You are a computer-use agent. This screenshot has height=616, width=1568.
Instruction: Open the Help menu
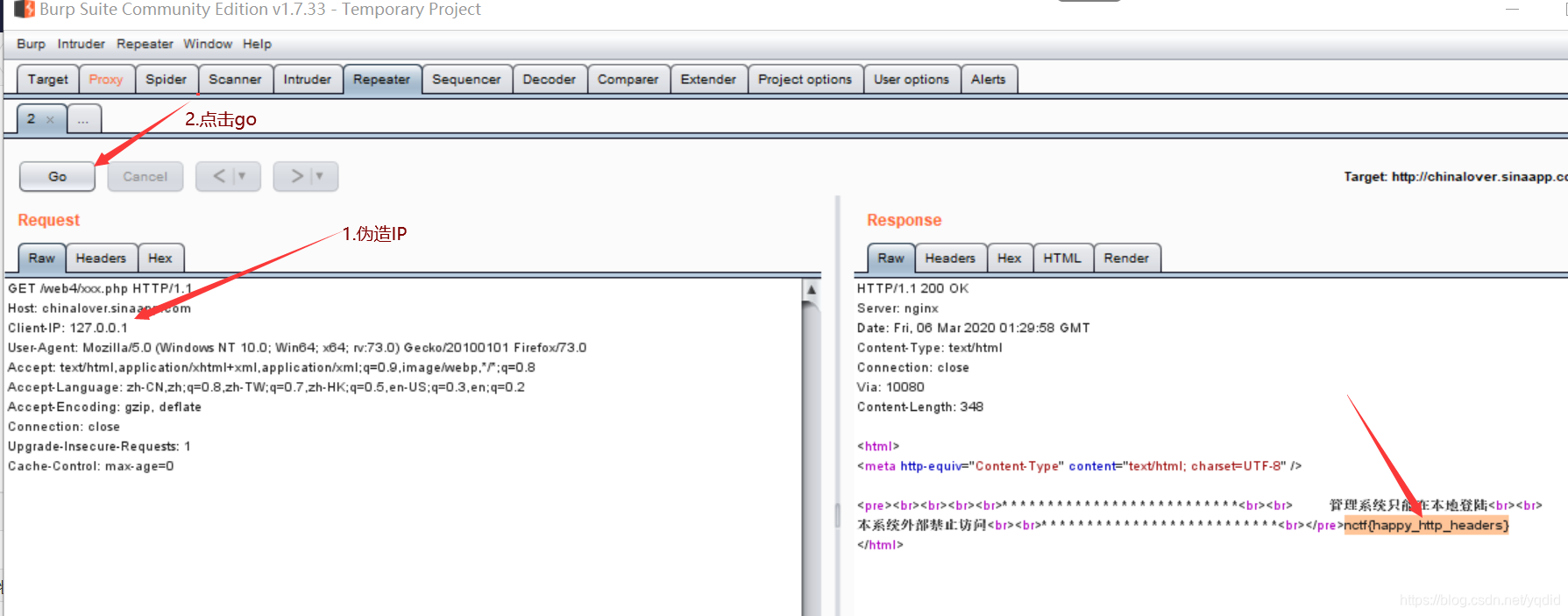[257, 44]
